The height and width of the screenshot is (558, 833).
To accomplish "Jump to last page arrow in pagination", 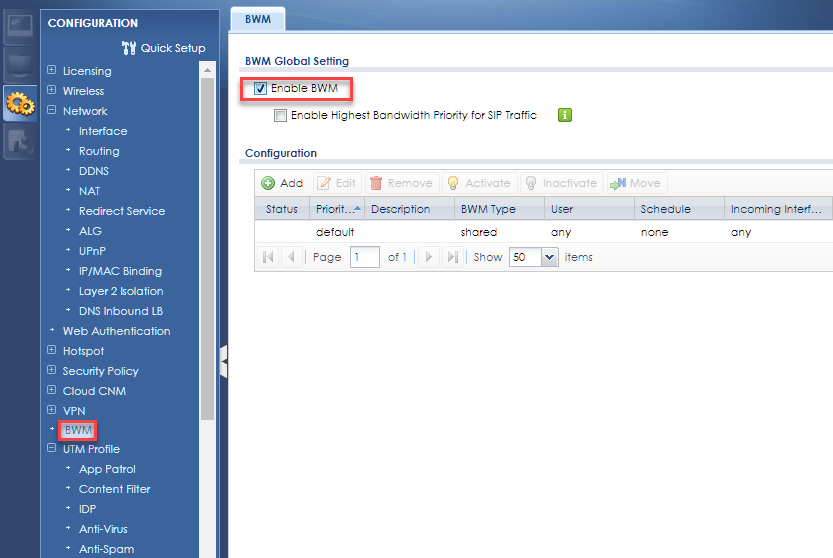I will 452,257.
